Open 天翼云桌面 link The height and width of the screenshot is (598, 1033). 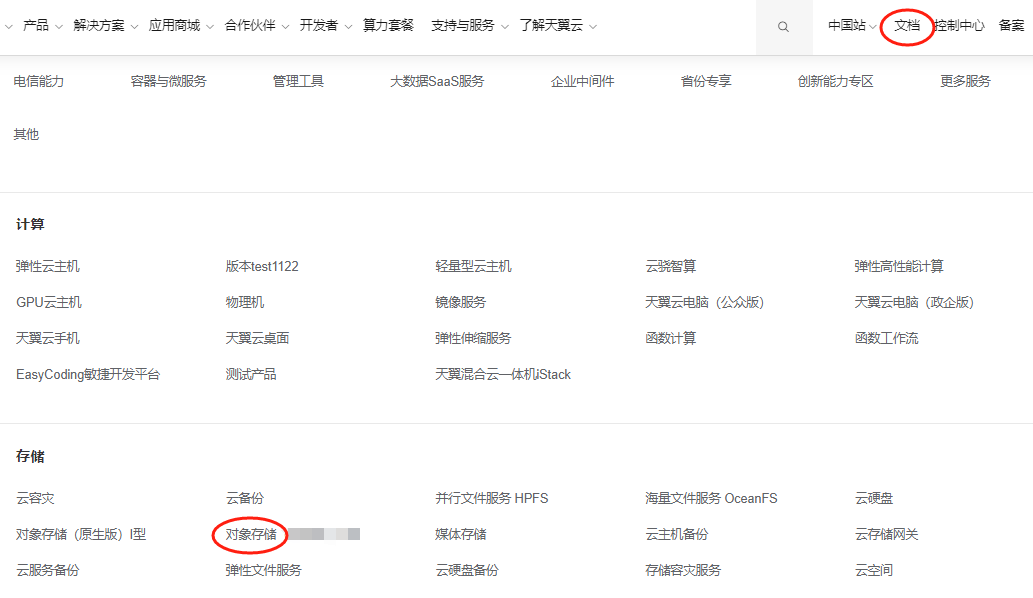(257, 339)
